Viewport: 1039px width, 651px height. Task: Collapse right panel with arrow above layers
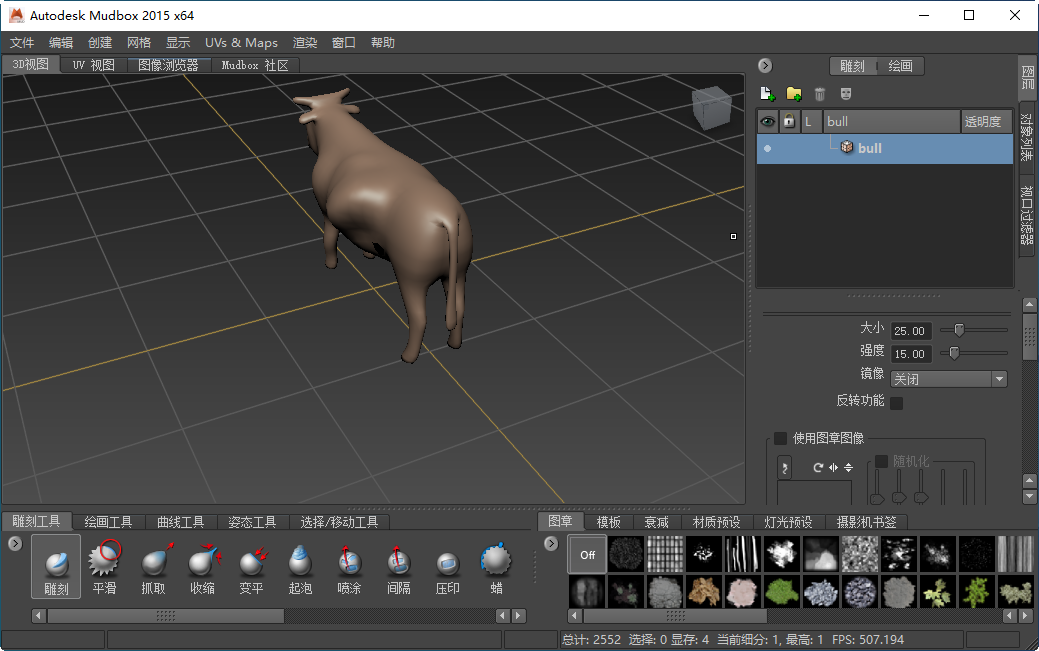click(765, 66)
